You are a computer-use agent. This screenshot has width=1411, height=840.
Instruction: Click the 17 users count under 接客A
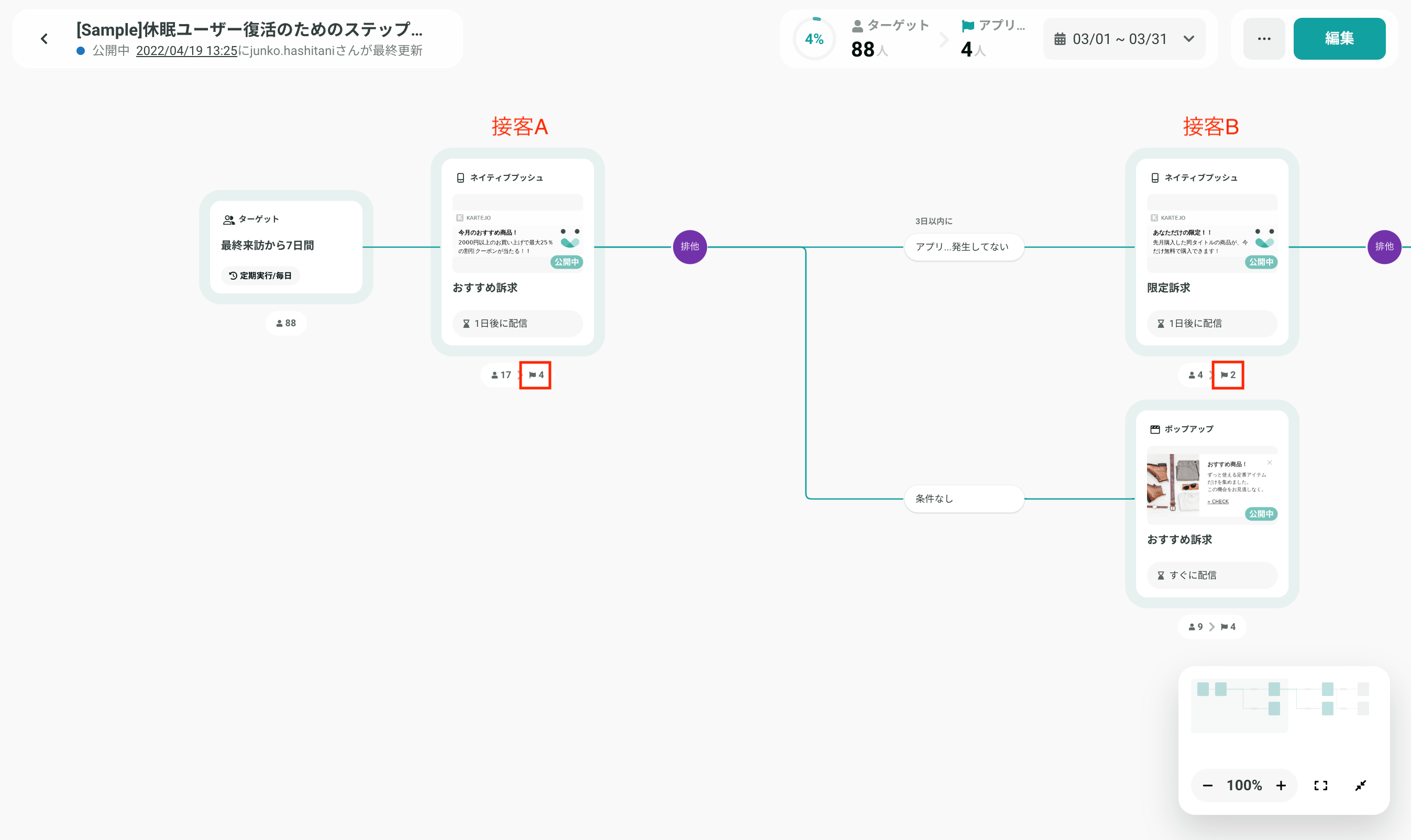click(501, 375)
